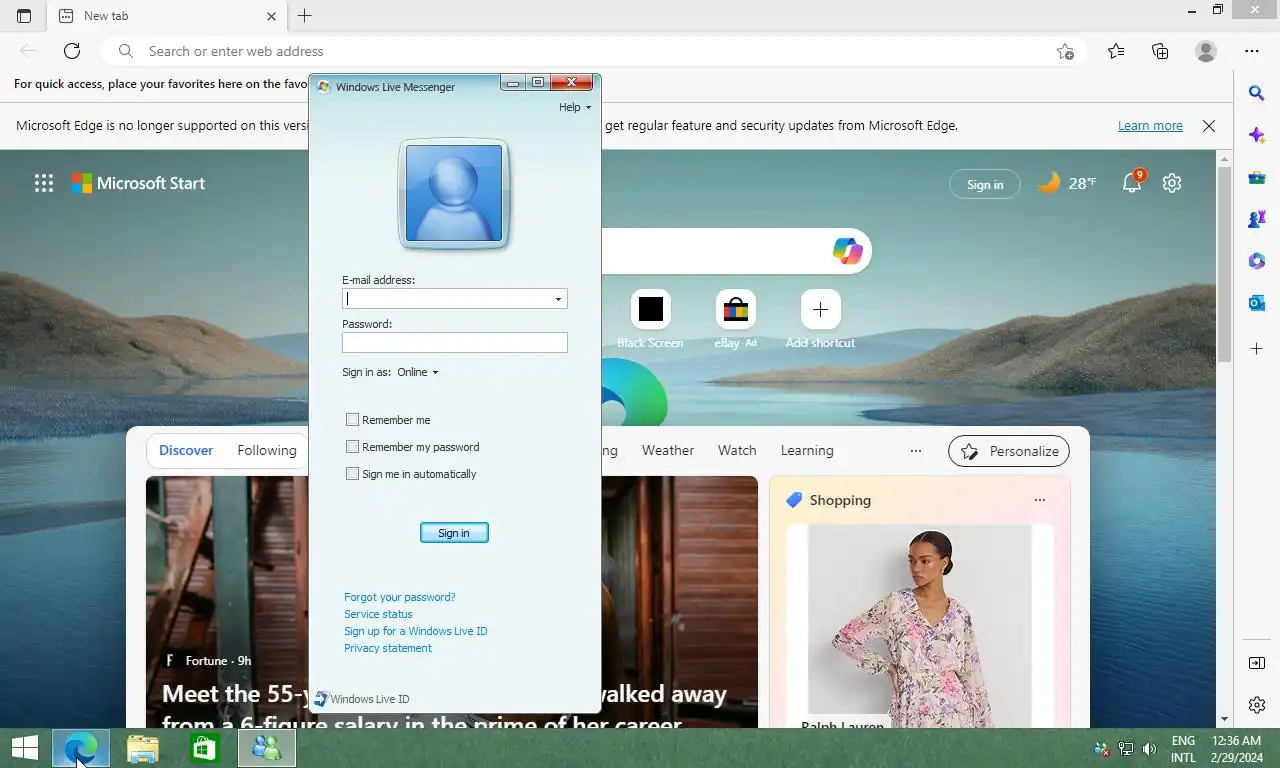Open the Messenger Help menu

[x=575, y=107]
